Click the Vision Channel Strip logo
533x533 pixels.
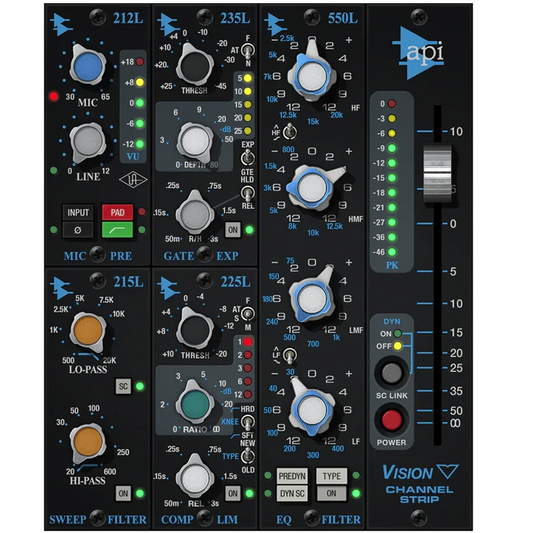point(420,484)
